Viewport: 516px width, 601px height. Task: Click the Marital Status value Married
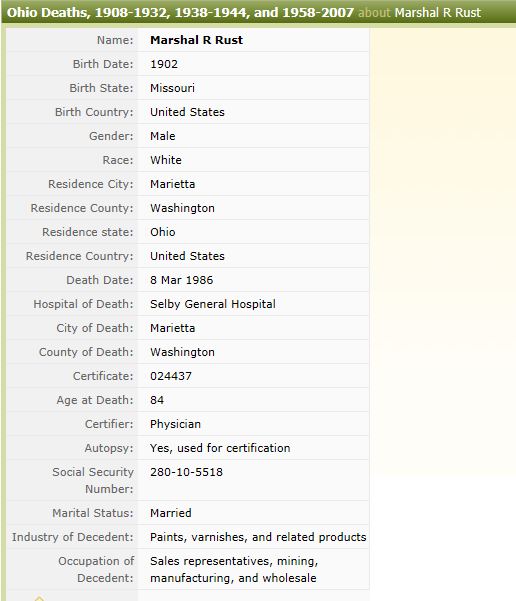click(171, 513)
